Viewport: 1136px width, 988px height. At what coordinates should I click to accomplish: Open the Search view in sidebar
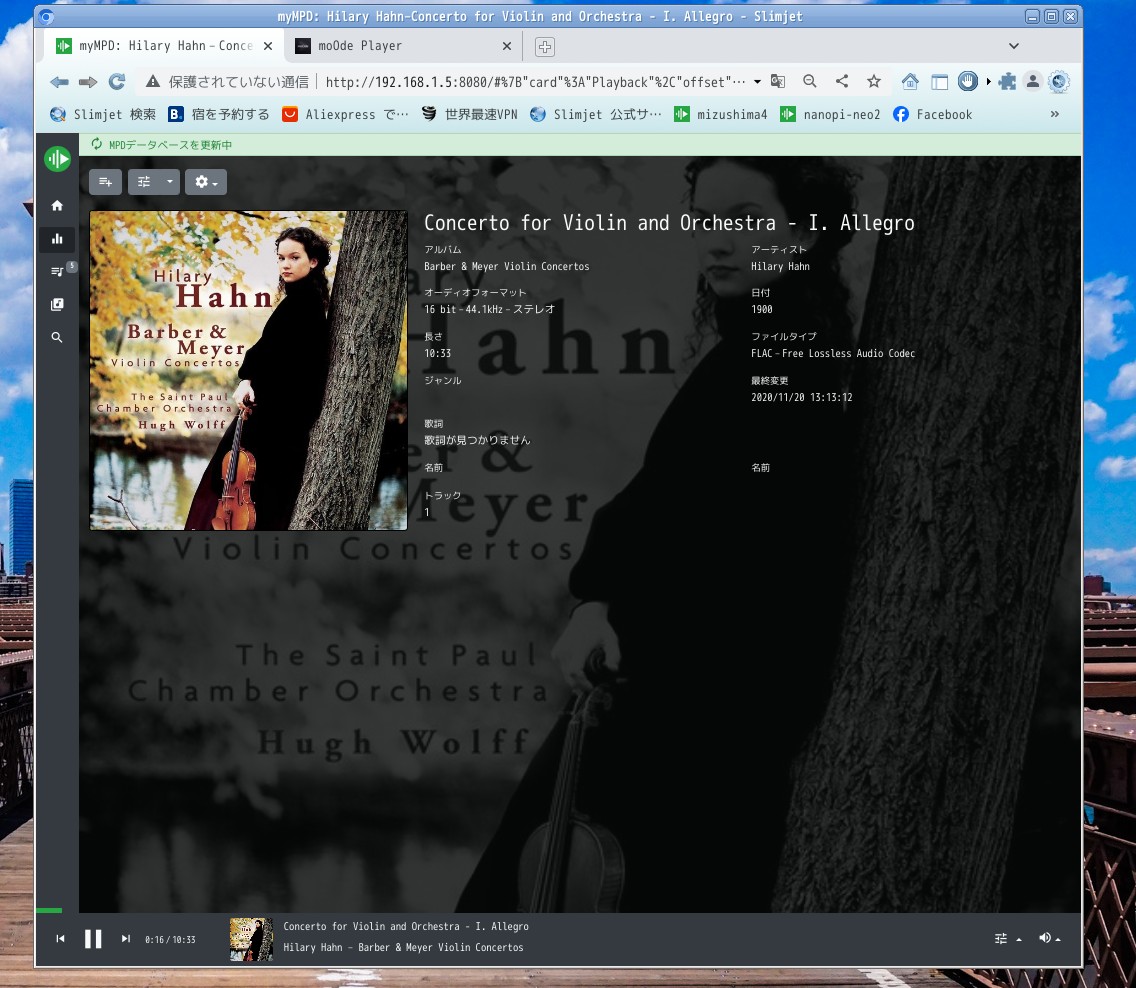[x=57, y=338]
